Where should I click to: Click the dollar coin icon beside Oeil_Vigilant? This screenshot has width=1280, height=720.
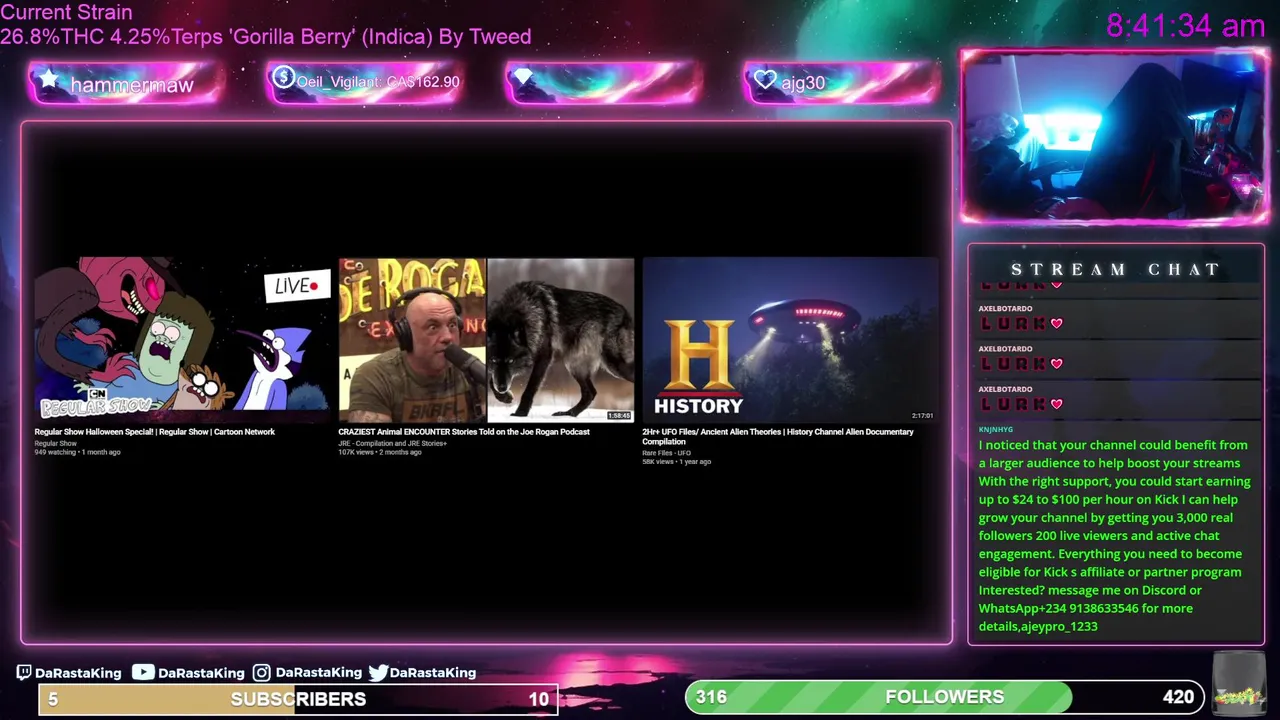(x=283, y=77)
